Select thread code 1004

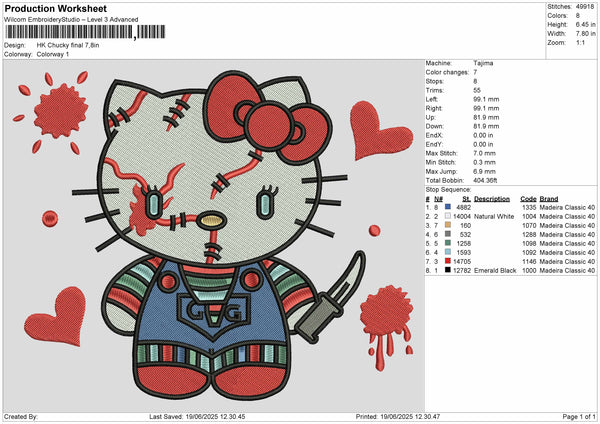tap(529, 216)
